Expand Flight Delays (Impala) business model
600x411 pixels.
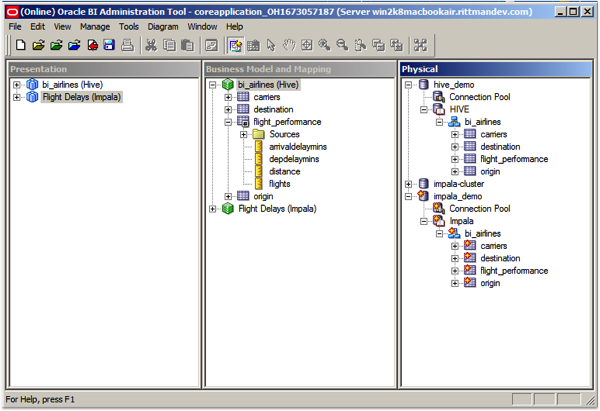point(212,209)
